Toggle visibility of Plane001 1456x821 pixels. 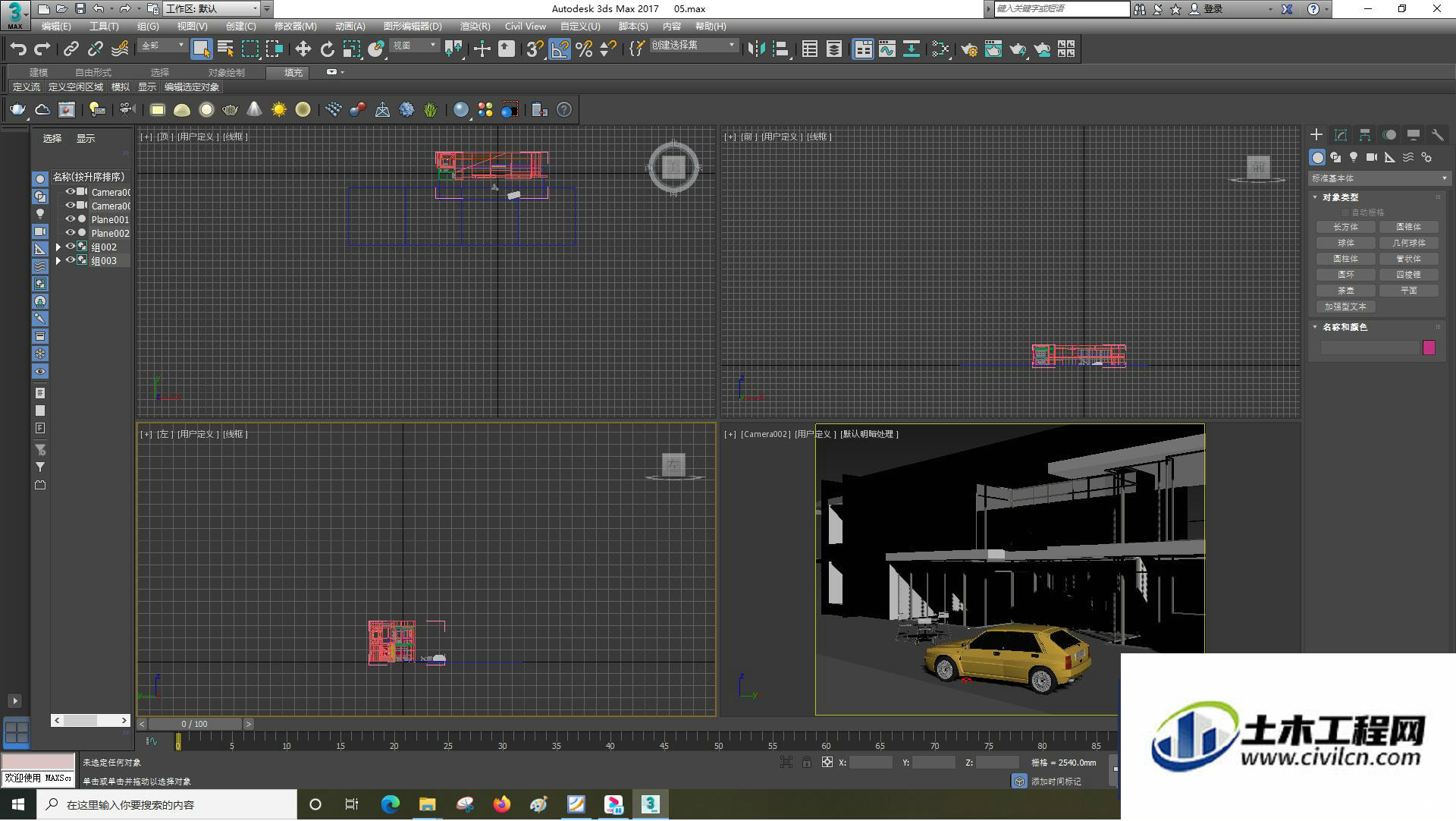[x=70, y=219]
